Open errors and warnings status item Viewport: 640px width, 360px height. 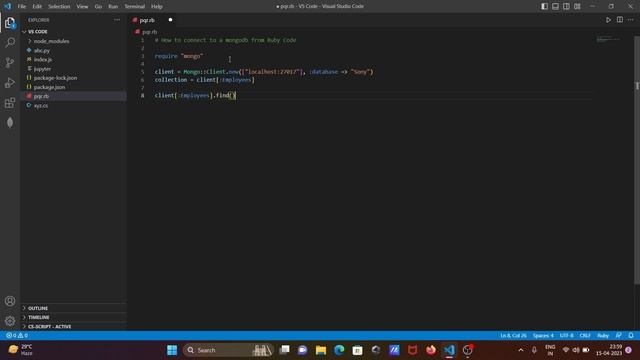pyautogui.click(x=17, y=336)
